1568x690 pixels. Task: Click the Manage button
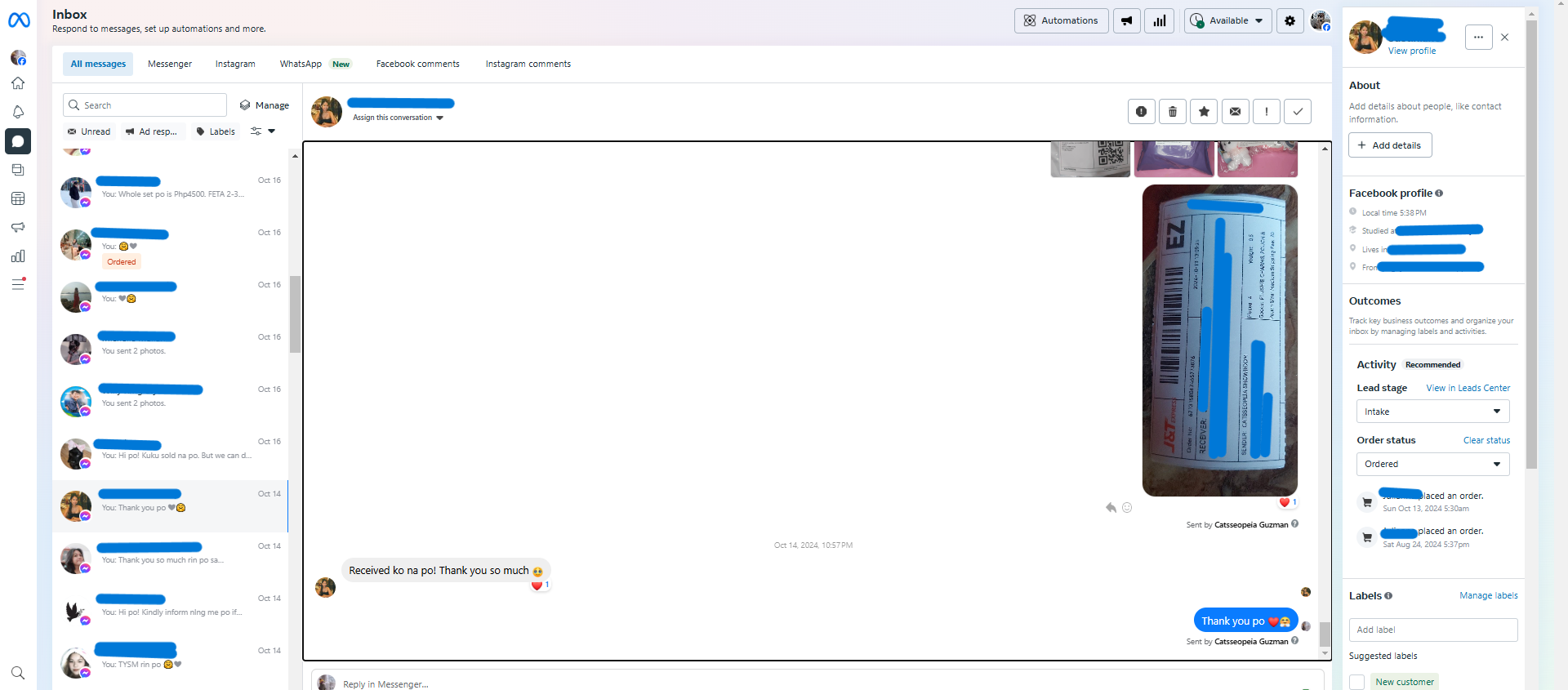265,105
